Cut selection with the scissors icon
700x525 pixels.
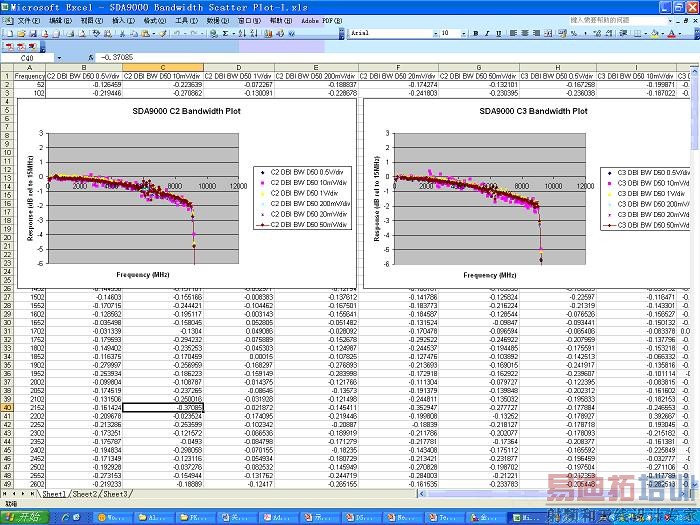[122, 33]
